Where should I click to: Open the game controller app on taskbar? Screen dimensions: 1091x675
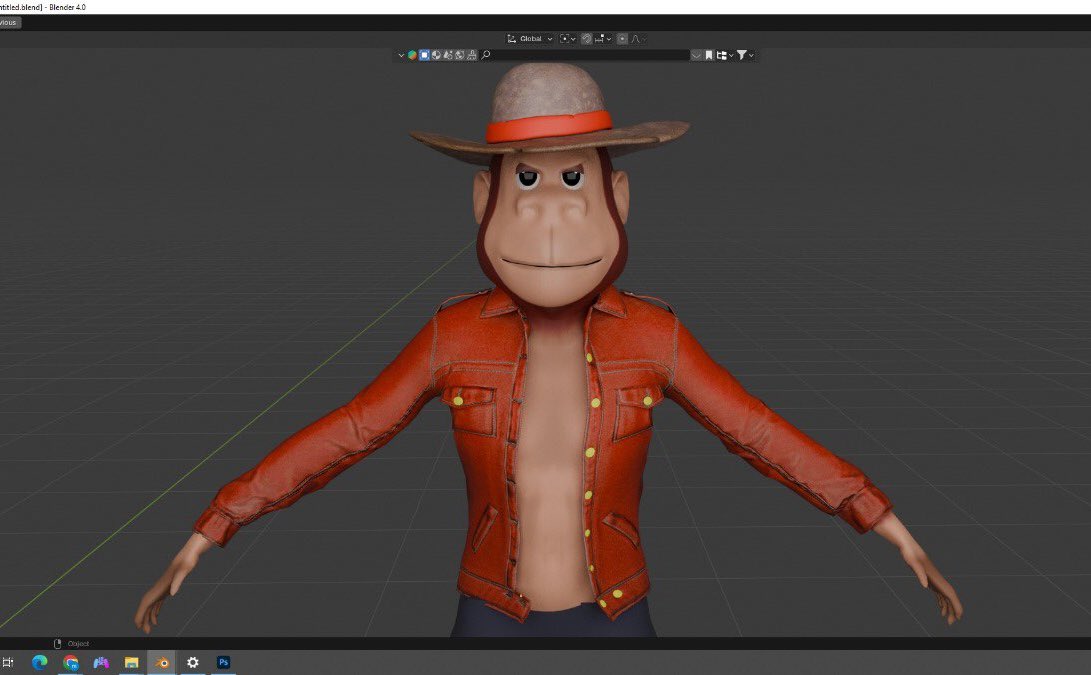[x=101, y=662]
